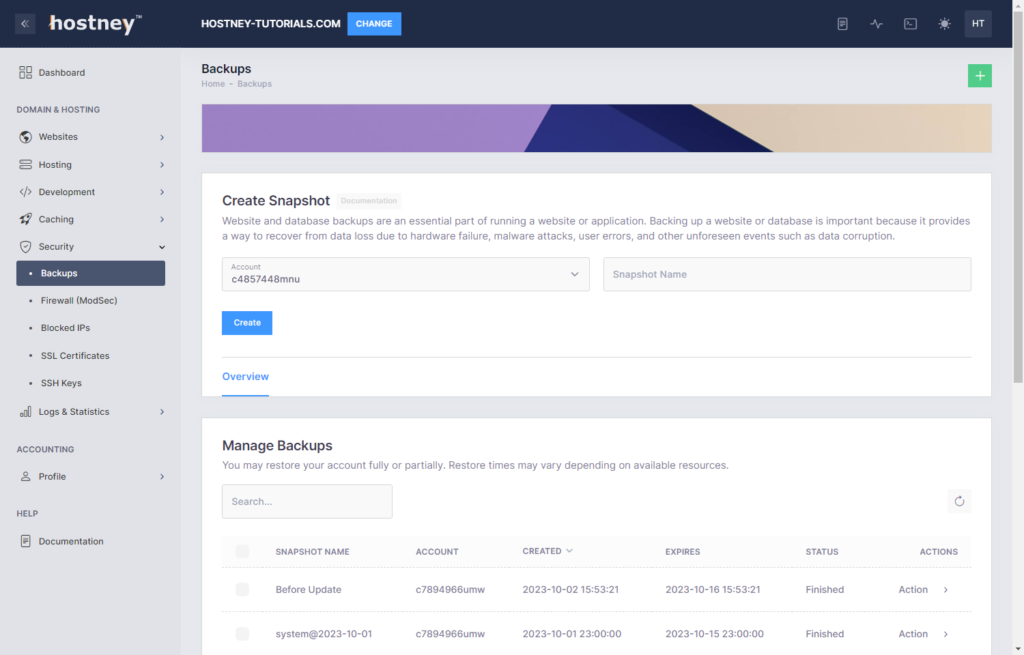This screenshot has height=655, width=1024.
Task: Open the notes icon in top bar
Action: point(843,24)
